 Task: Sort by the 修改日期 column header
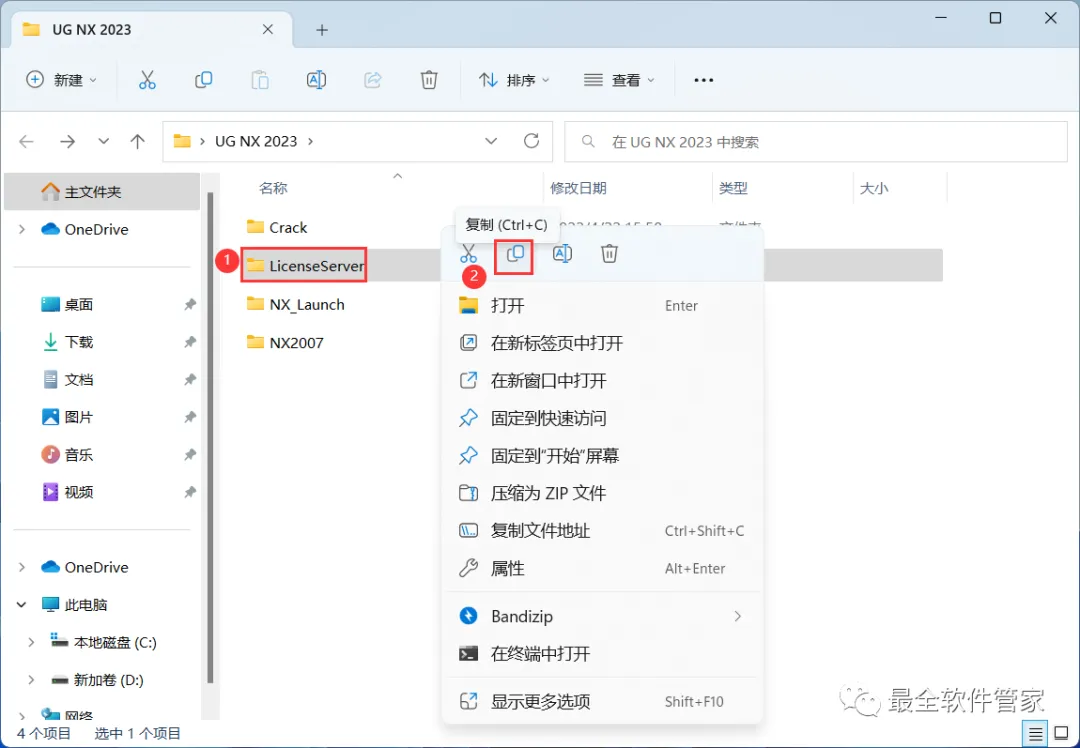pos(578,188)
